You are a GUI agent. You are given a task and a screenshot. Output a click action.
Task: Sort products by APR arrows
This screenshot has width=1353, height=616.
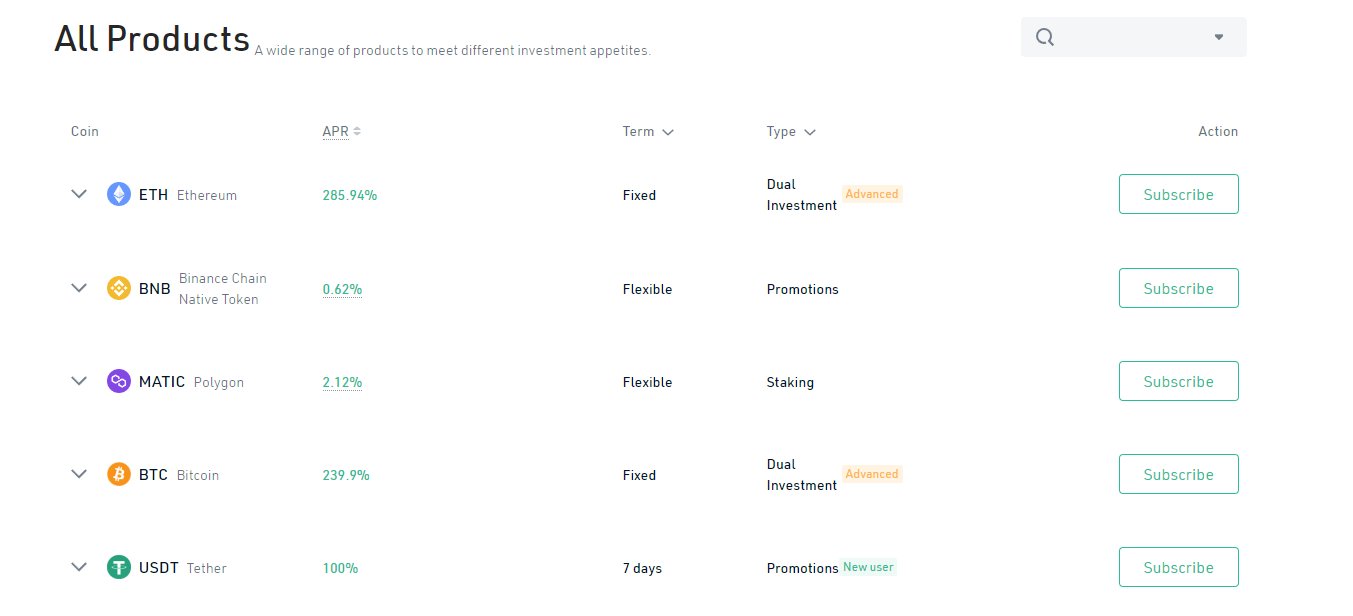click(357, 131)
